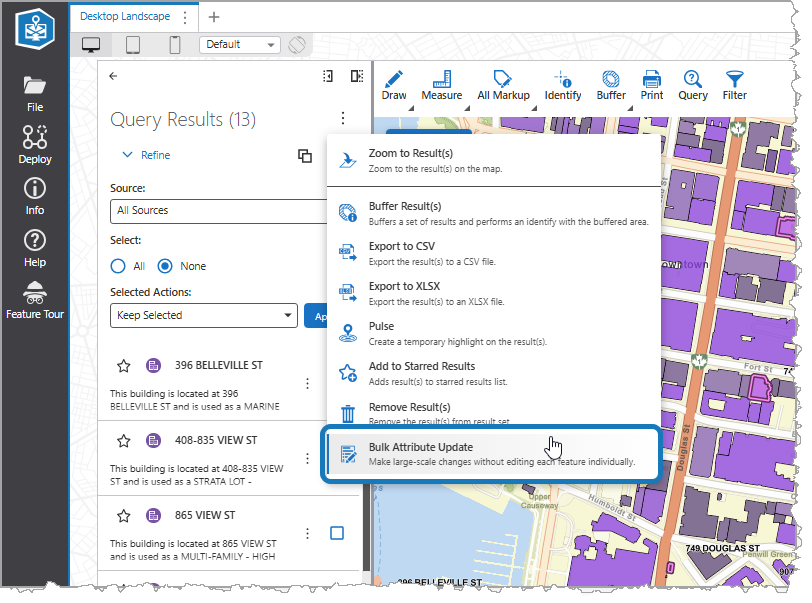Open the Filter tool
Image resolution: width=812 pixels, height=603 pixels.
(734, 84)
